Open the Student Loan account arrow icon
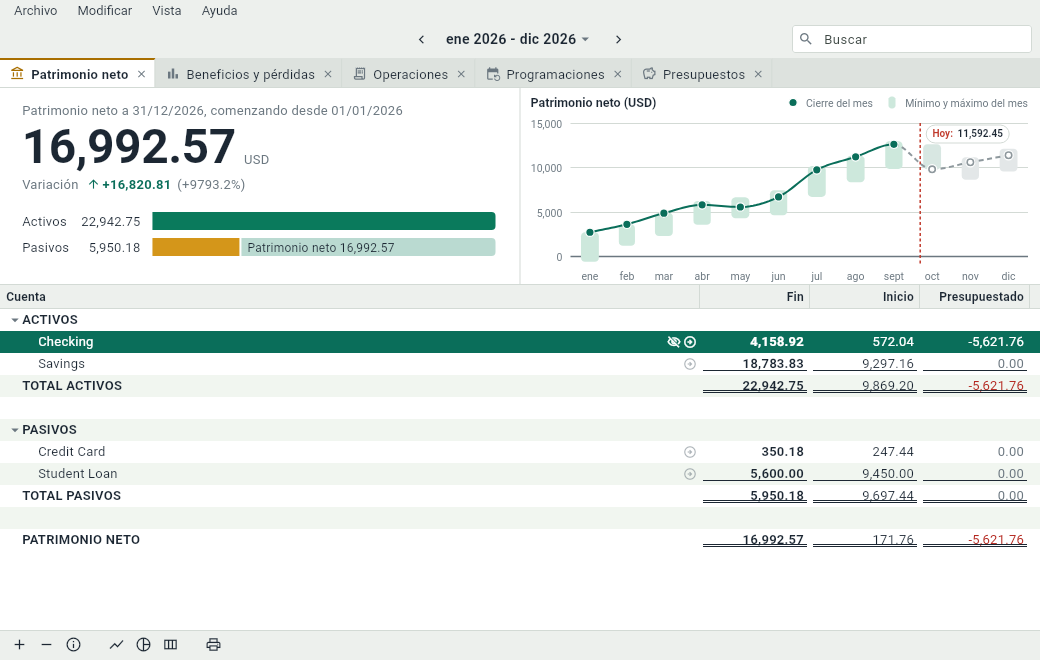 [690, 474]
